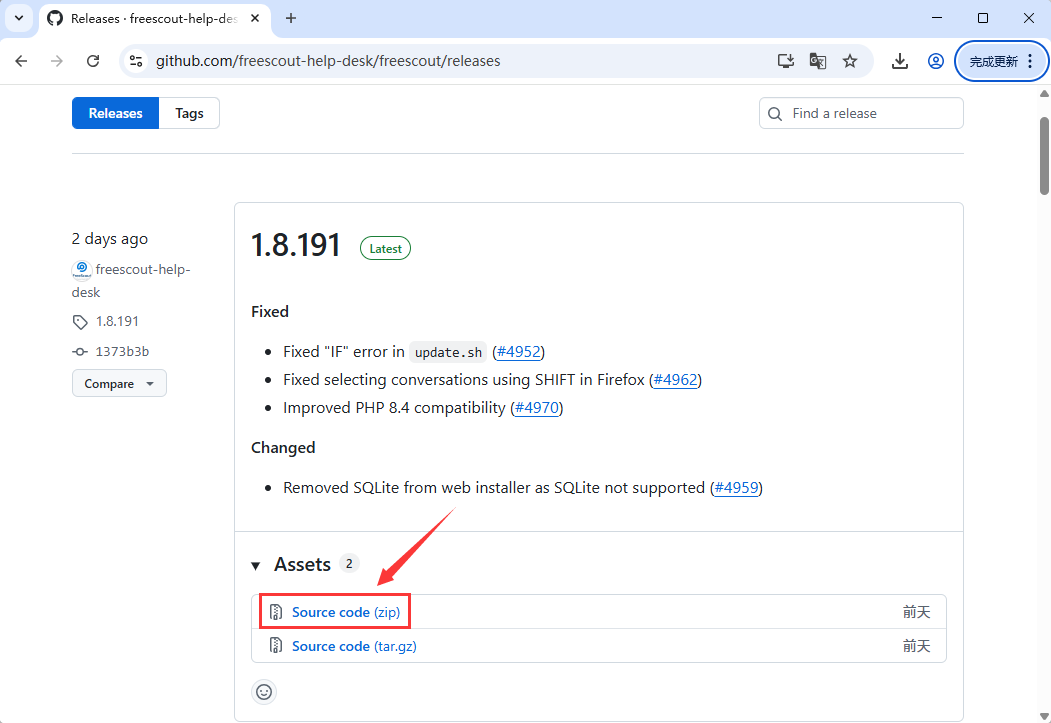Open site information icon in address bar

coord(136,61)
